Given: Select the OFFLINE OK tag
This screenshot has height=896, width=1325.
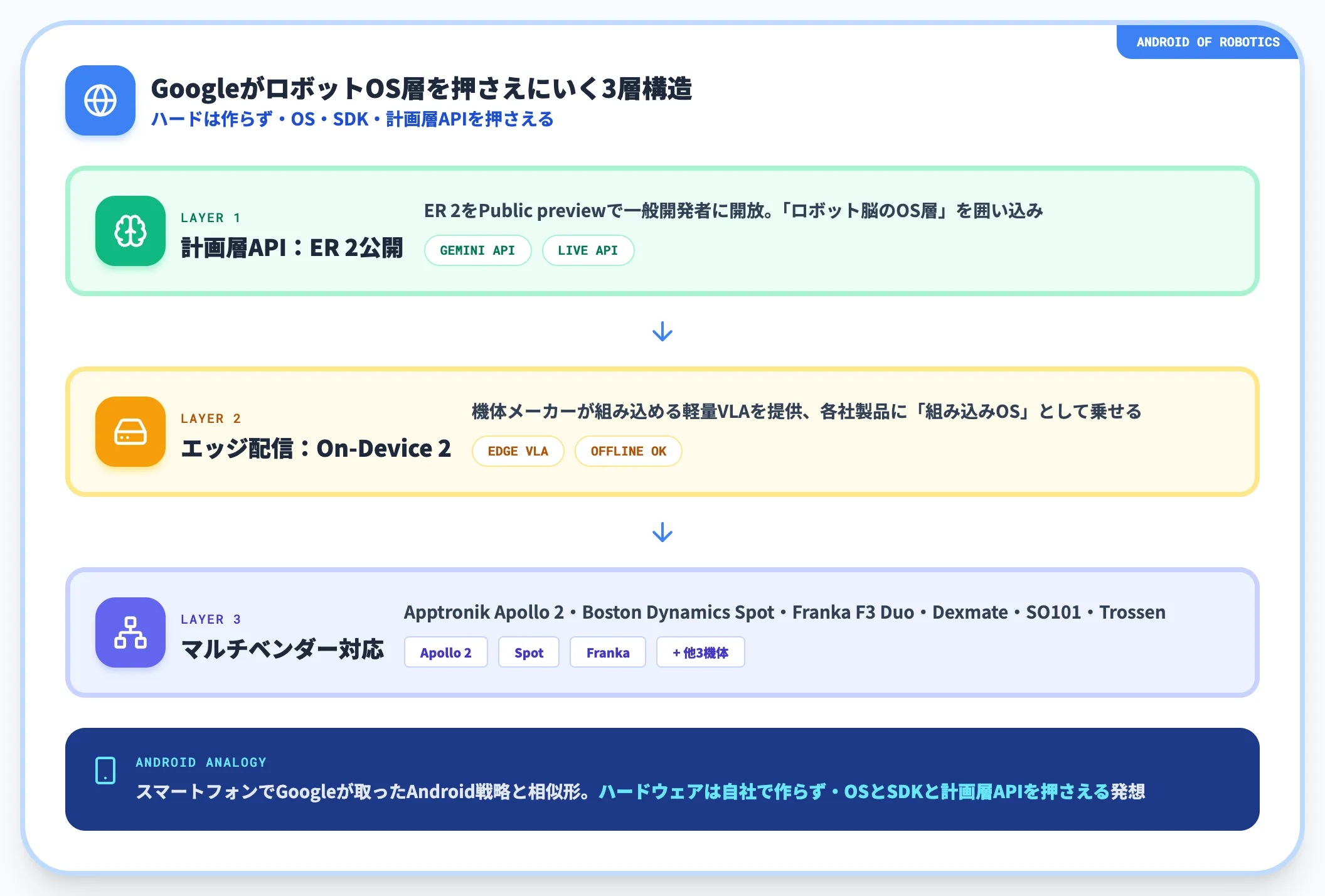Looking at the screenshot, I should pyautogui.click(x=628, y=451).
